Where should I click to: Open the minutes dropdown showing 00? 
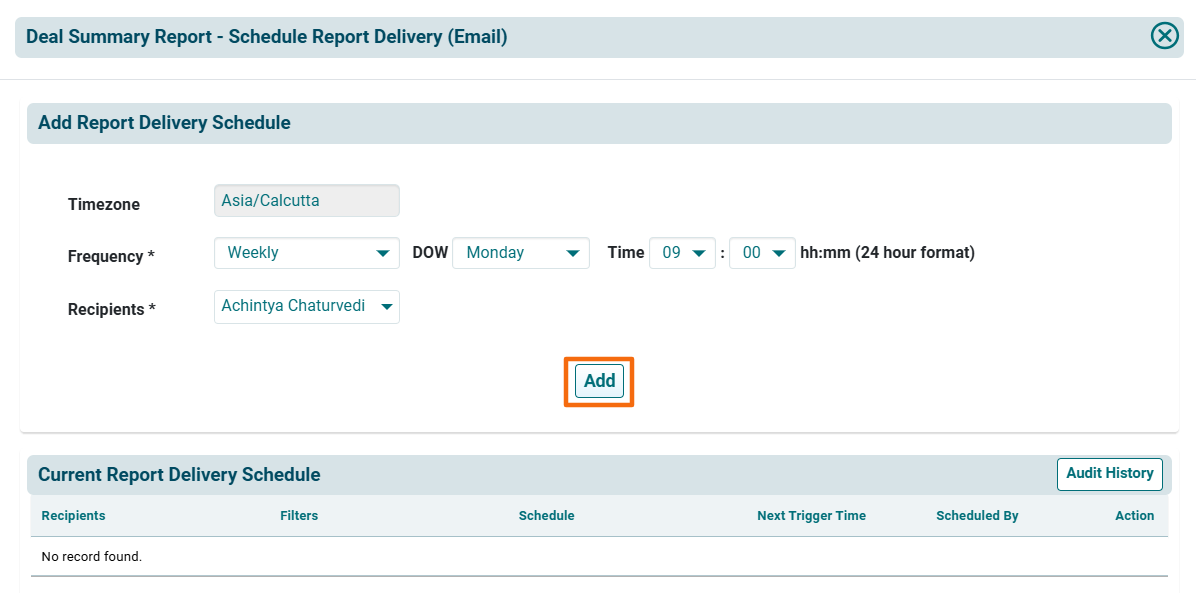pos(762,253)
